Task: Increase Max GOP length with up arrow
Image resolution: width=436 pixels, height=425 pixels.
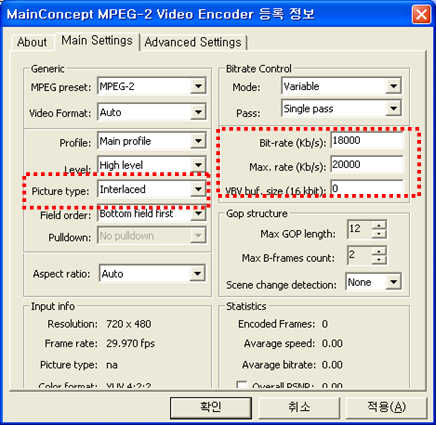Action: (379, 225)
